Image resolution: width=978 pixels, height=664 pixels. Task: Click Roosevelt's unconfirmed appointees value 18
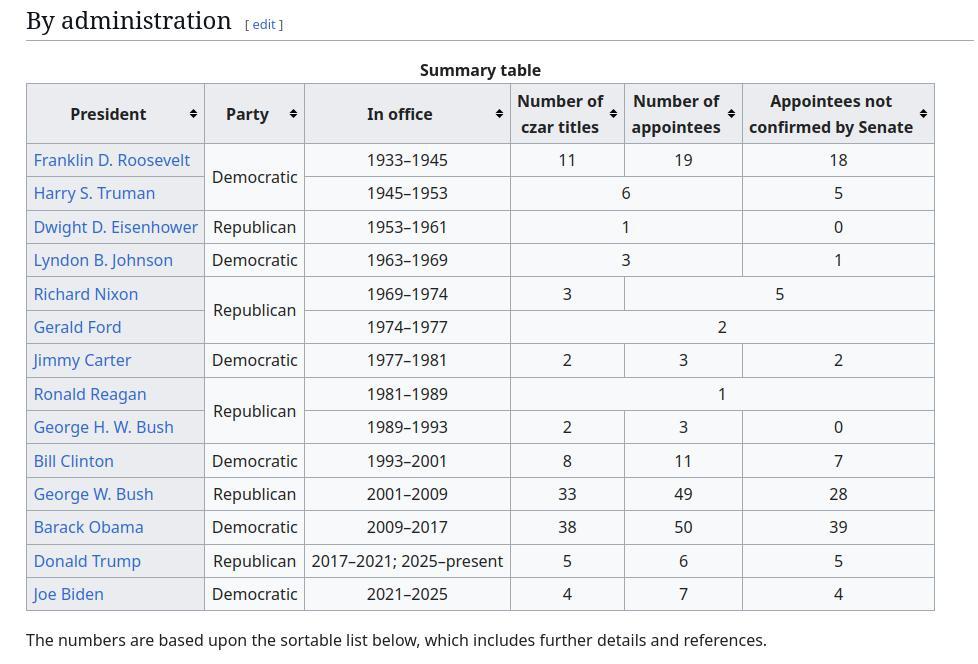[838, 160]
